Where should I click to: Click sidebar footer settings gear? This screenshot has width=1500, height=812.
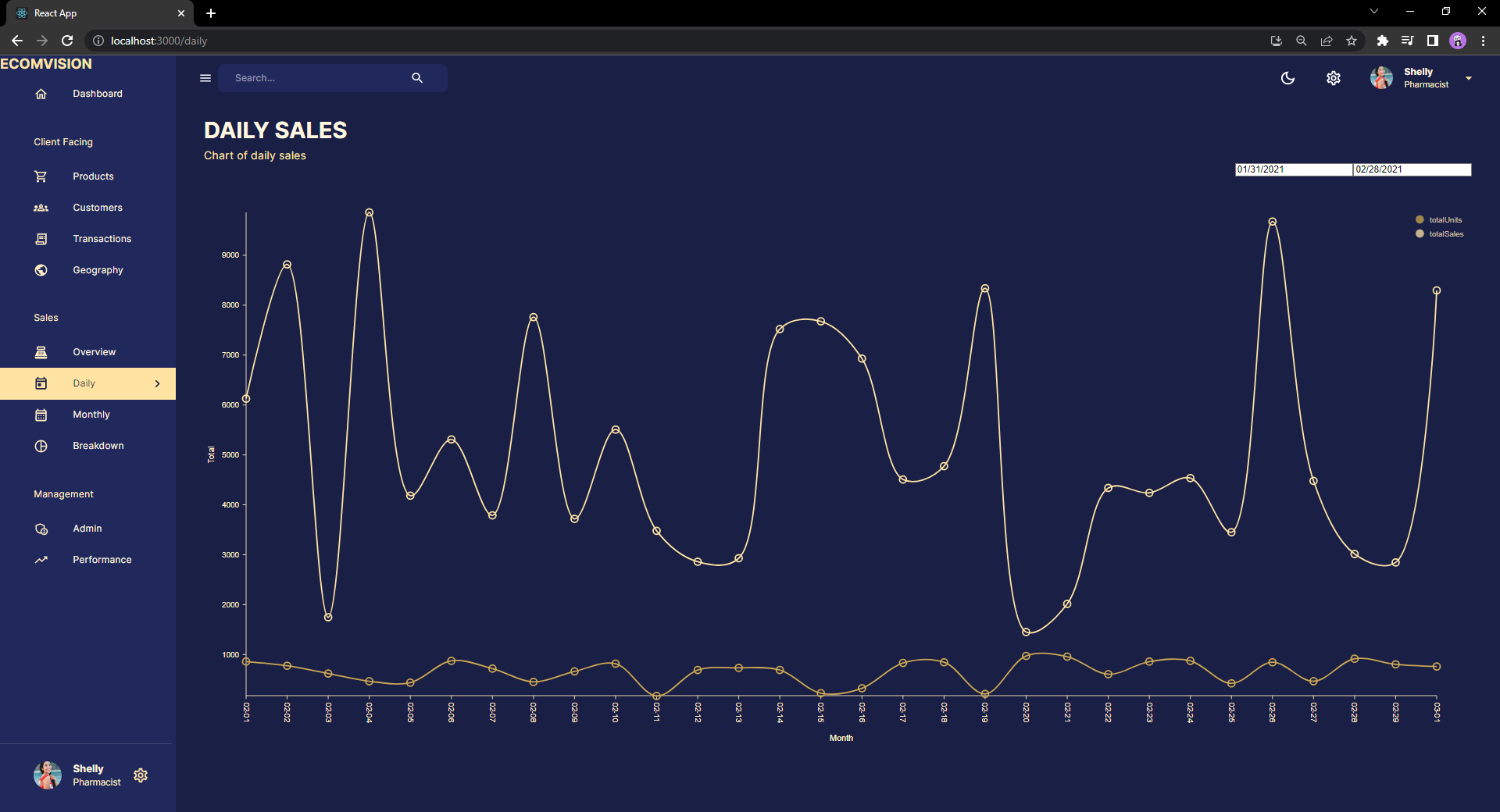[x=141, y=775]
